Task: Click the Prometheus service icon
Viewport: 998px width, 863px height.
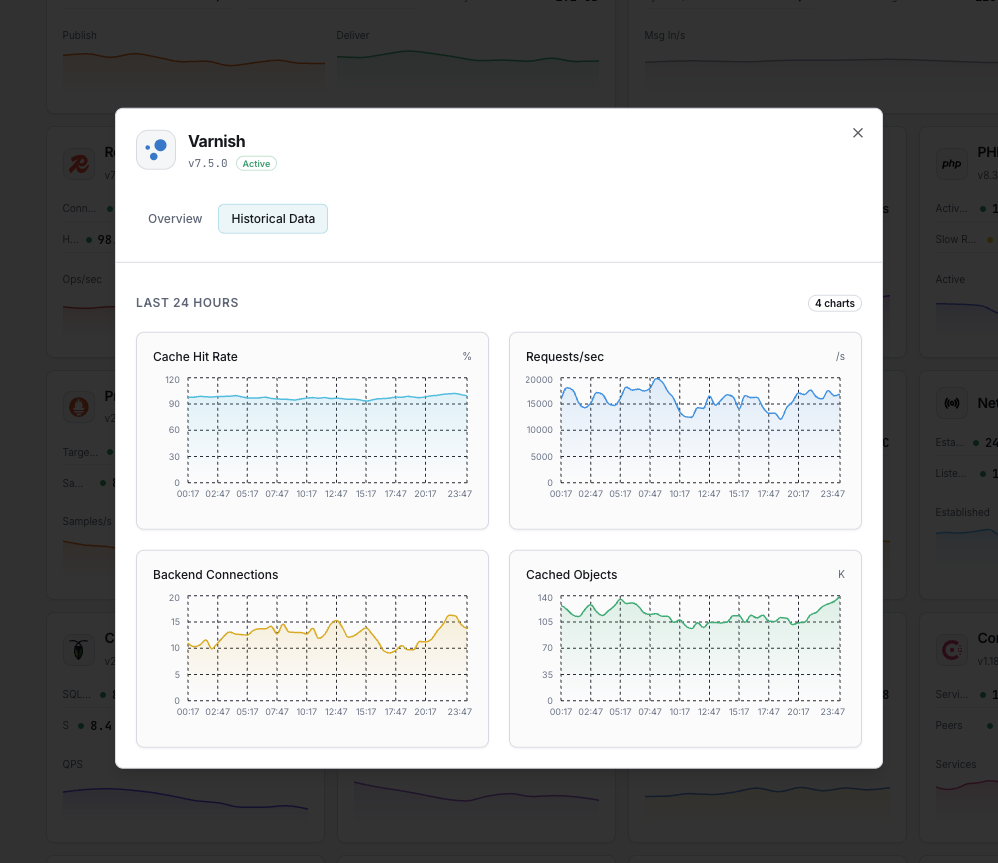Action: coord(79,406)
